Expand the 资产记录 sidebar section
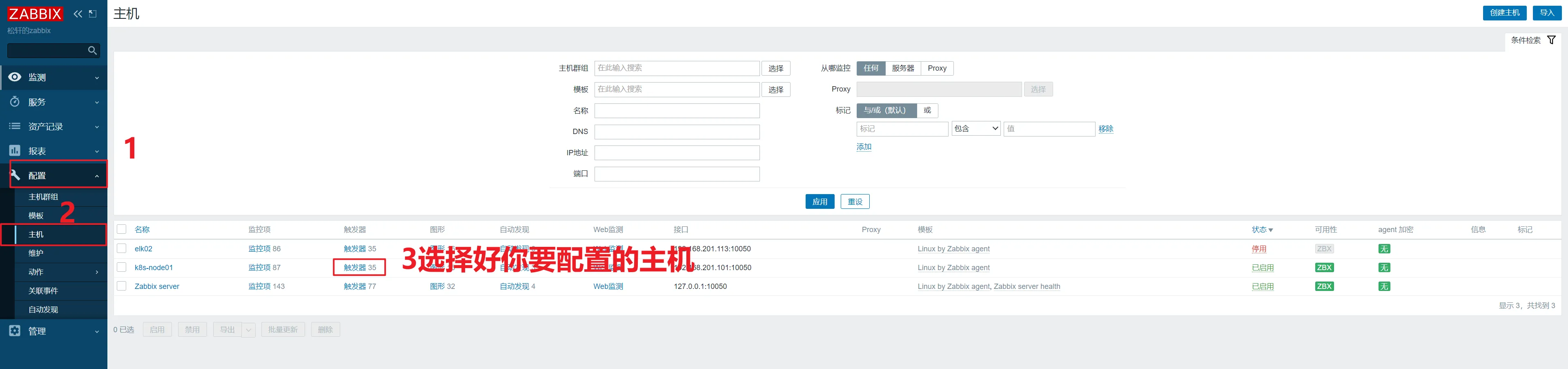The height and width of the screenshot is (369, 1568). click(53, 127)
